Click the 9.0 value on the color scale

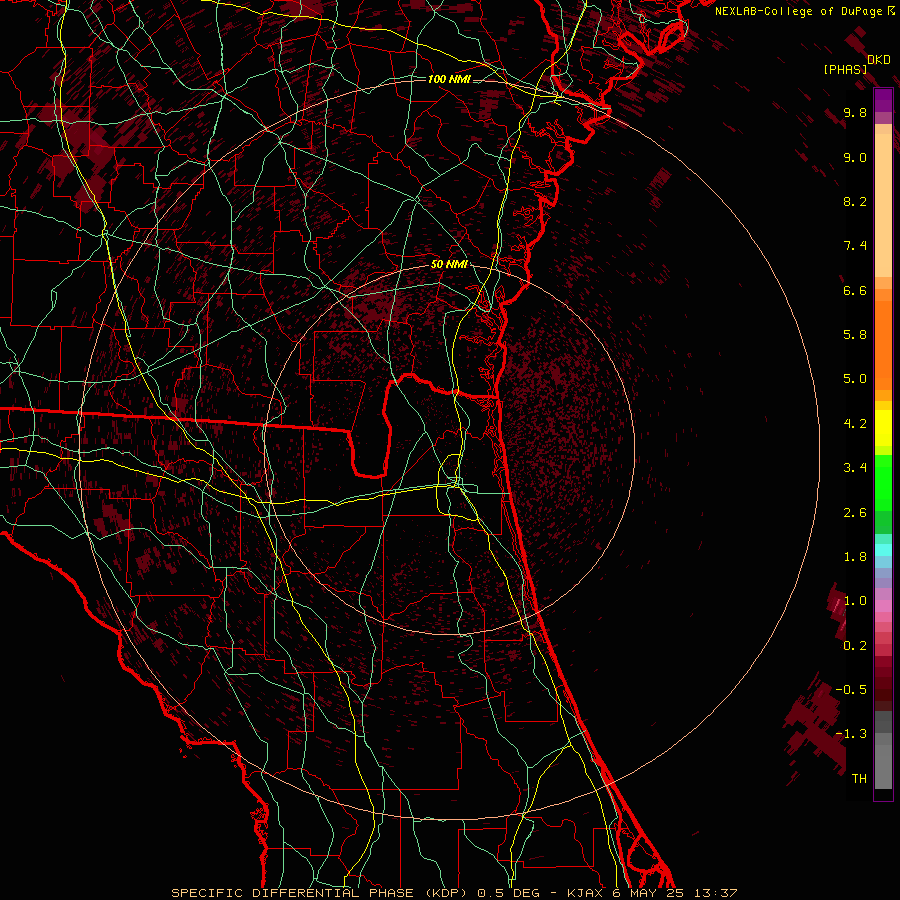point(855,157)
